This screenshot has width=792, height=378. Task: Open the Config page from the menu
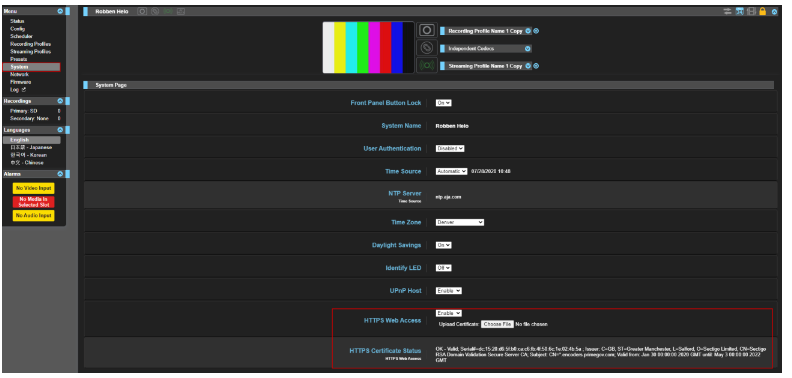pos(17,29)
